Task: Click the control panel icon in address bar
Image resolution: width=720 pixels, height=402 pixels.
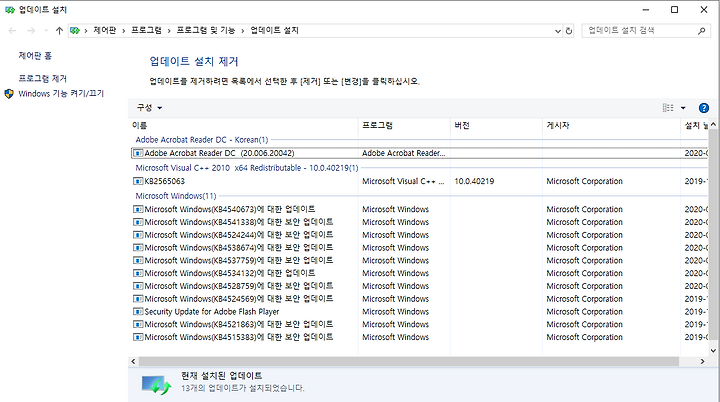Action: (75, 31)
